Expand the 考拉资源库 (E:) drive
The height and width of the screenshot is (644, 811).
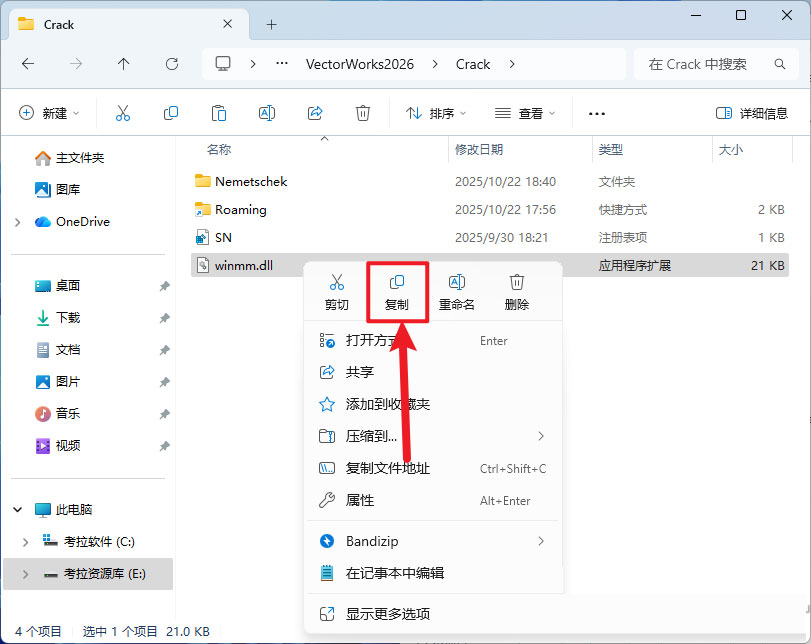25,574
